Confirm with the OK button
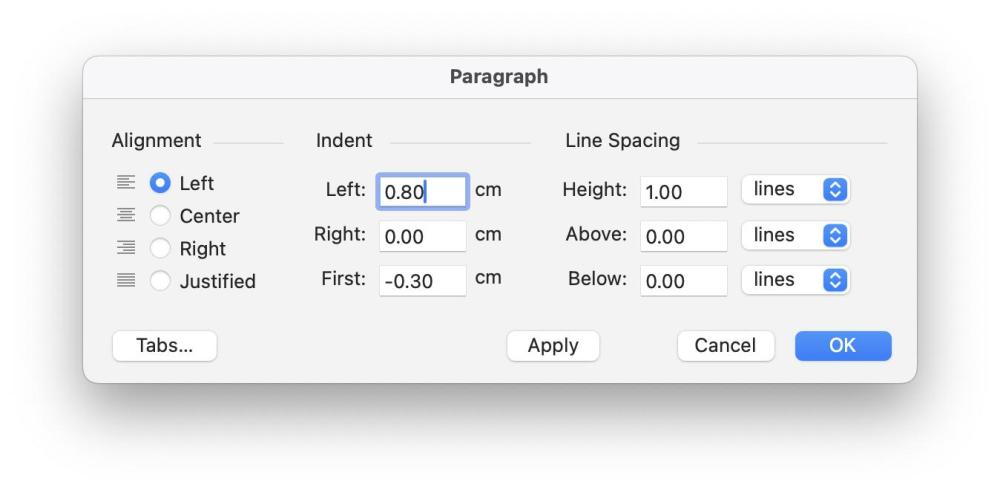This screenshot has height=493, width=1000. coord(842,345)
